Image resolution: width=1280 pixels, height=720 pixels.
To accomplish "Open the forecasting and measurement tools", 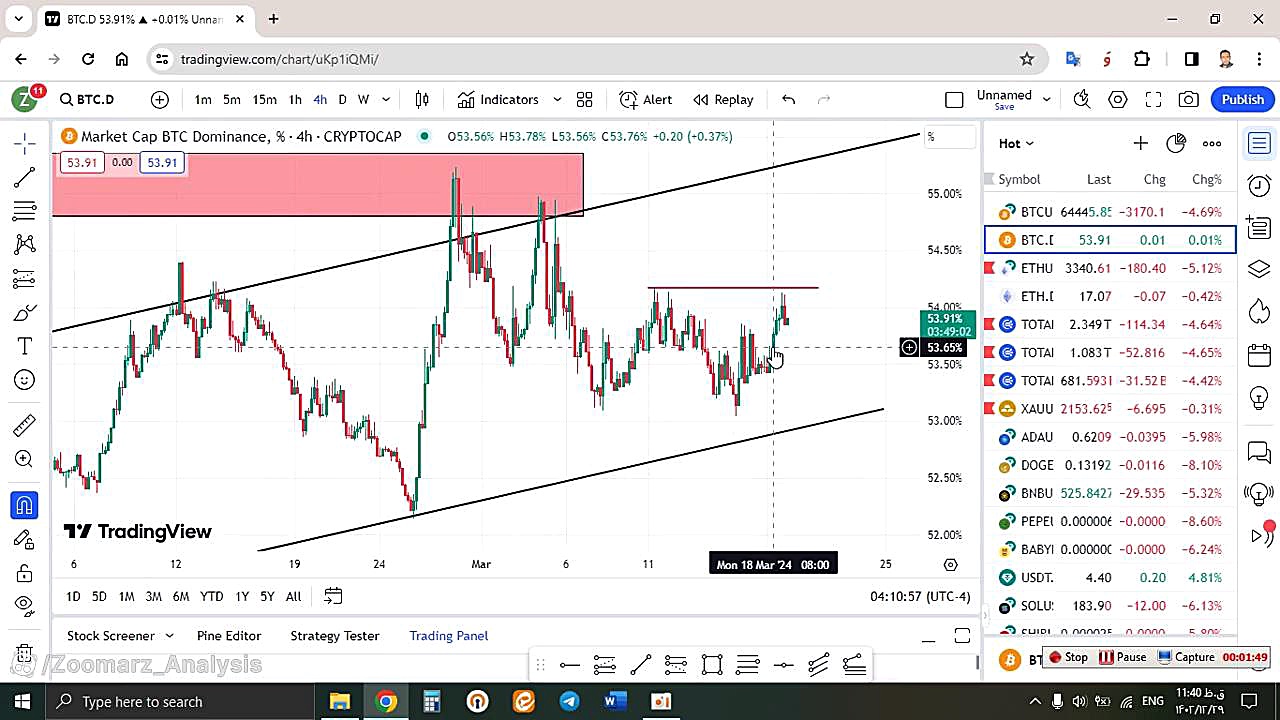I will (25, 278).
